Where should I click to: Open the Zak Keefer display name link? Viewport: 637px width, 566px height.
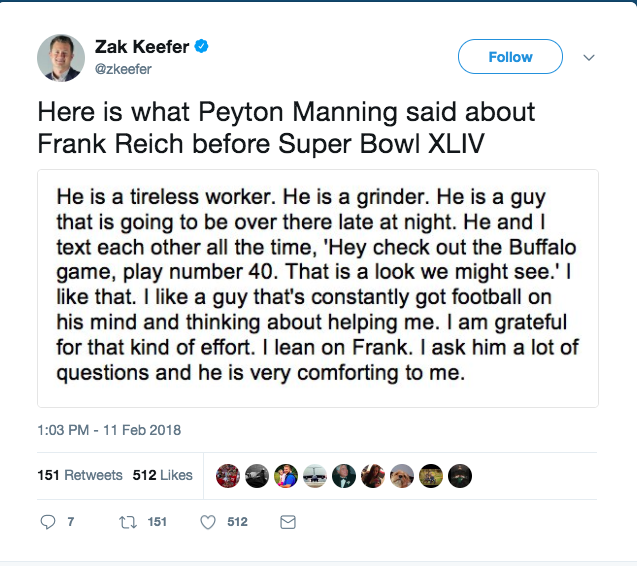tap(141, 47)
